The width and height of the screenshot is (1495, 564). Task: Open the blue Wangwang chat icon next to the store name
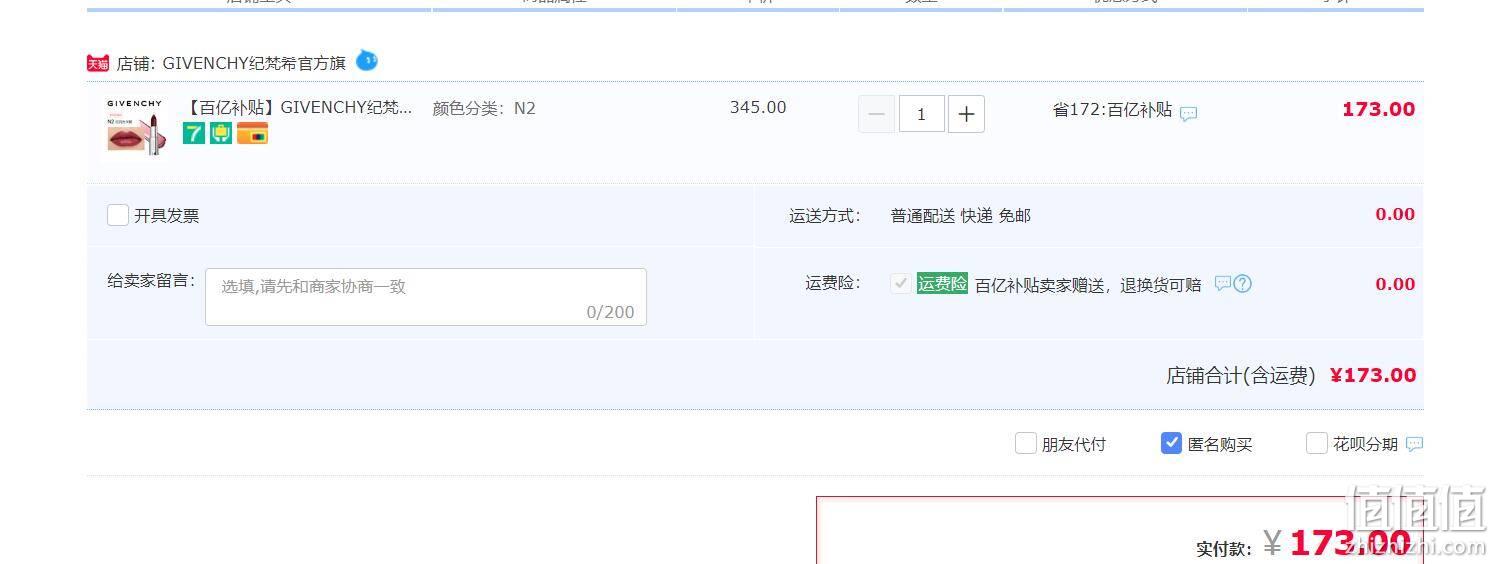[x=367, y=61]
